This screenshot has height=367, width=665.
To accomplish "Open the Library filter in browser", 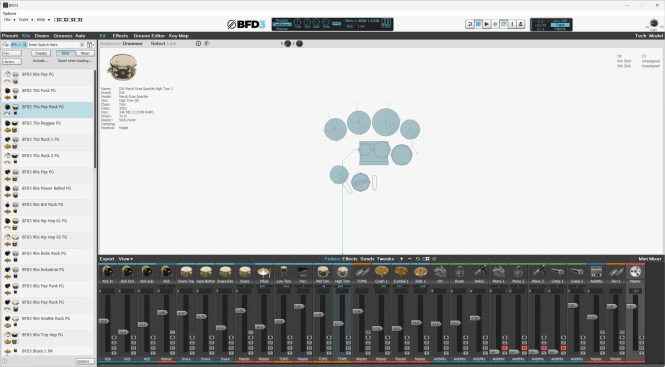I will [11, 62].
